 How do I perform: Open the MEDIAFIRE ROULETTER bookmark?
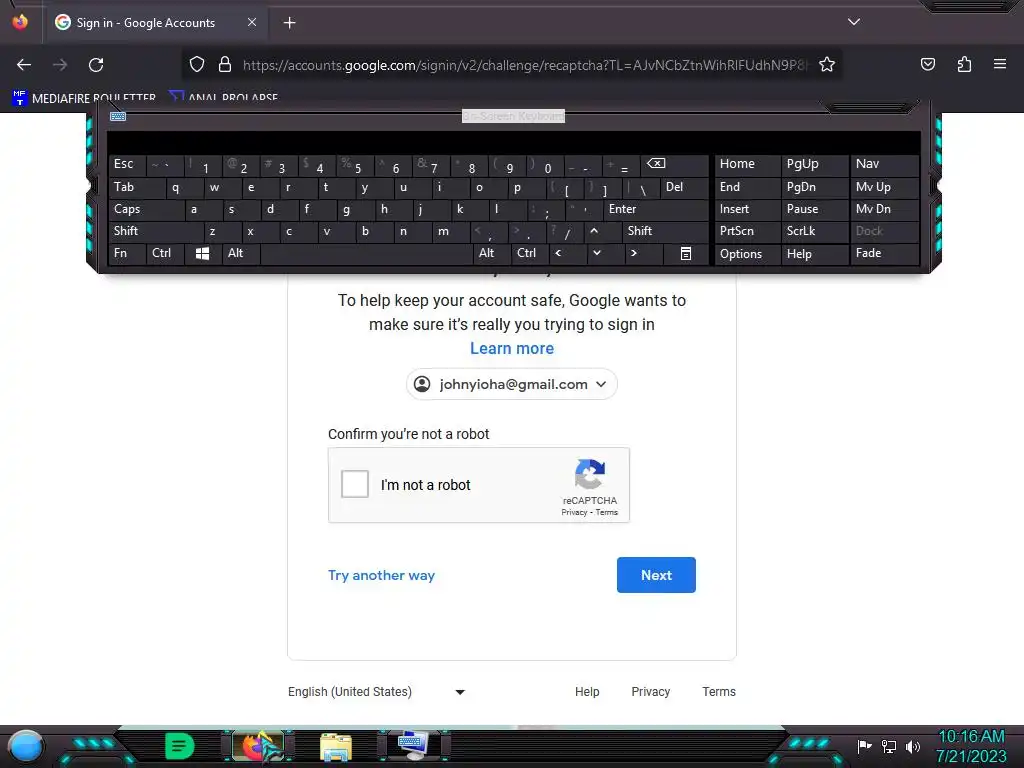coord(84,98)
